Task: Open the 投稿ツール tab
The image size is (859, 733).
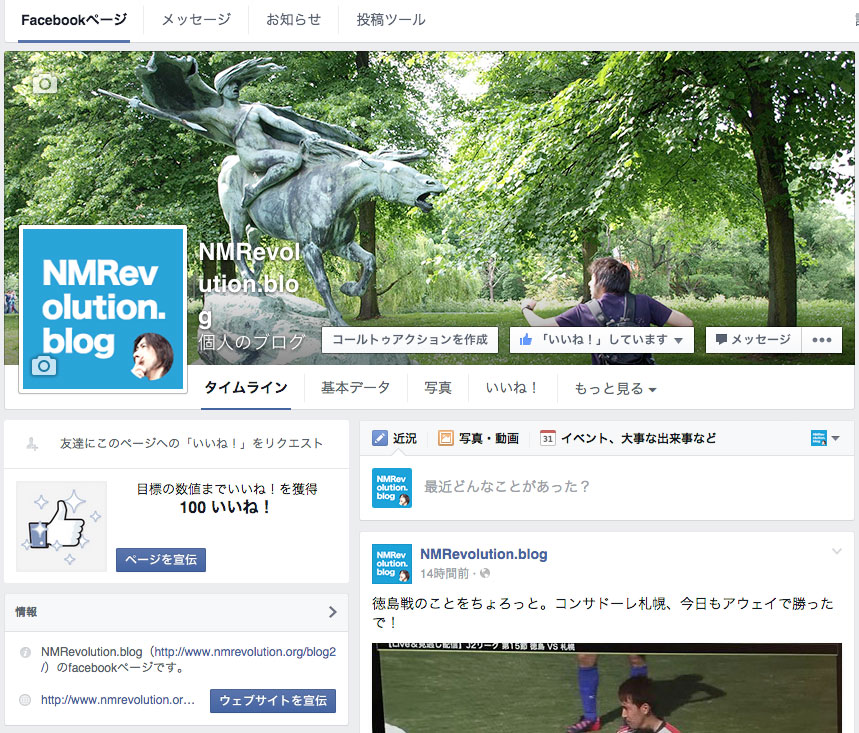Action: pyautogui.click(x=391, y=20)
